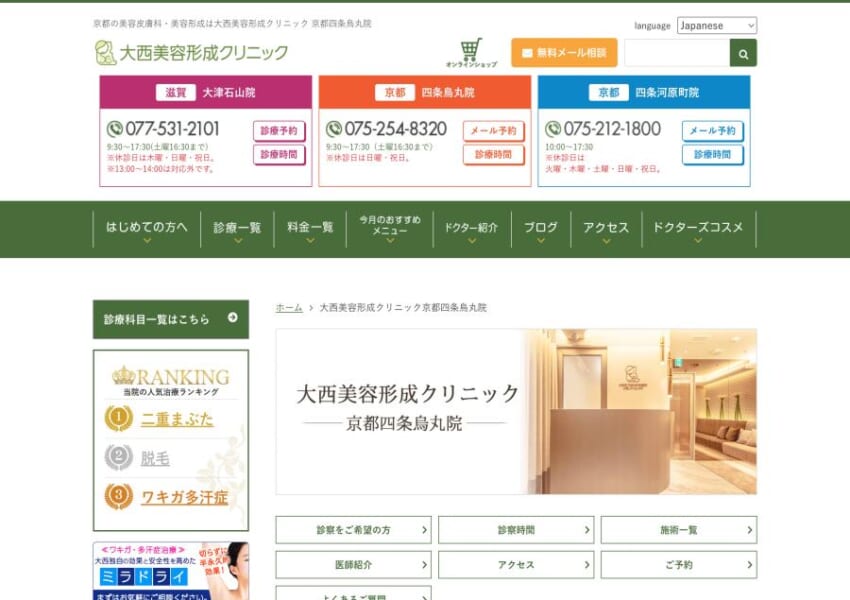
Task: Click the 075-212-1800 phone number
Action: tap(612, 129)
